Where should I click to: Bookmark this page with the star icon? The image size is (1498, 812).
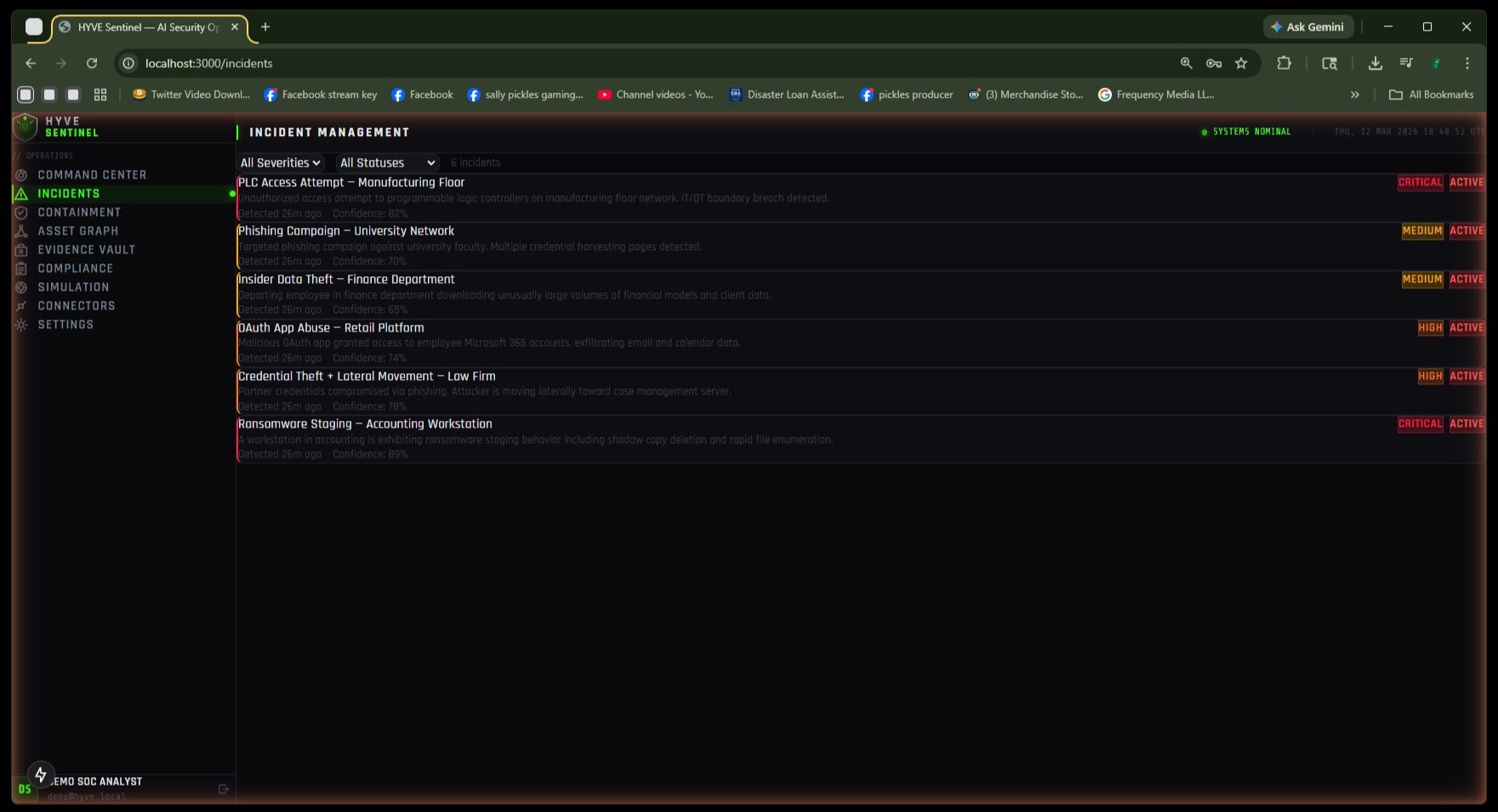[x=1241, y=63]
